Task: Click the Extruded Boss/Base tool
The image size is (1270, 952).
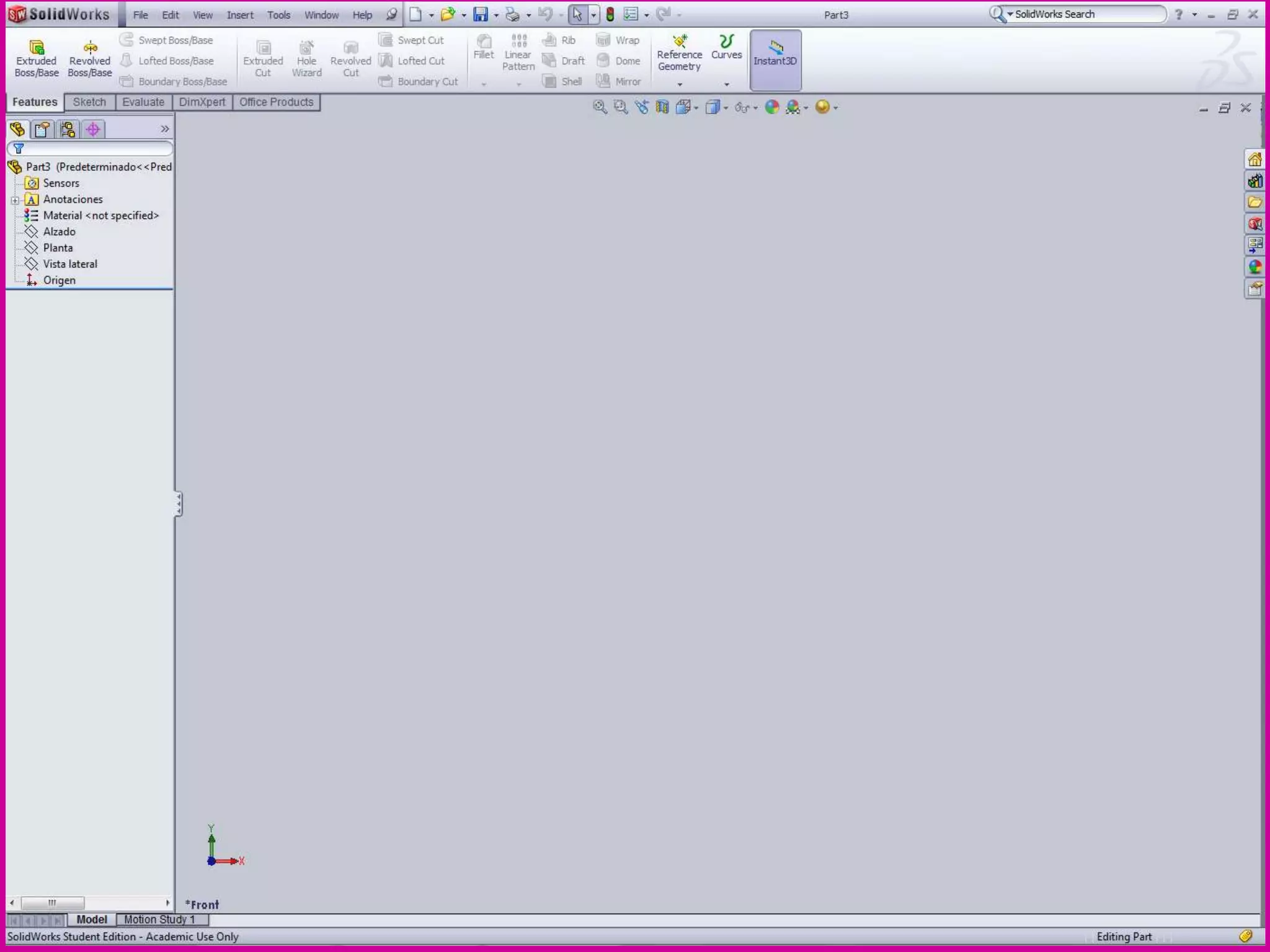Action: pyautogui.click(x=37, y=58)
